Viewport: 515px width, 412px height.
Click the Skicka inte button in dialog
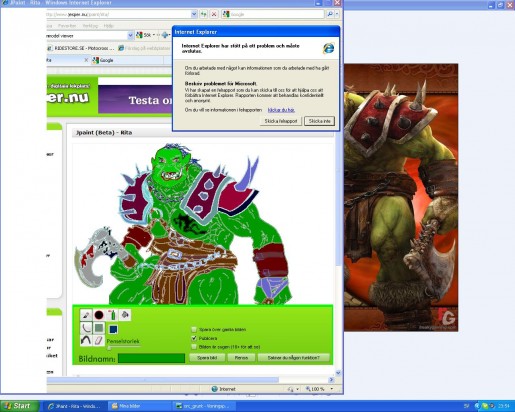click(319, 121)
